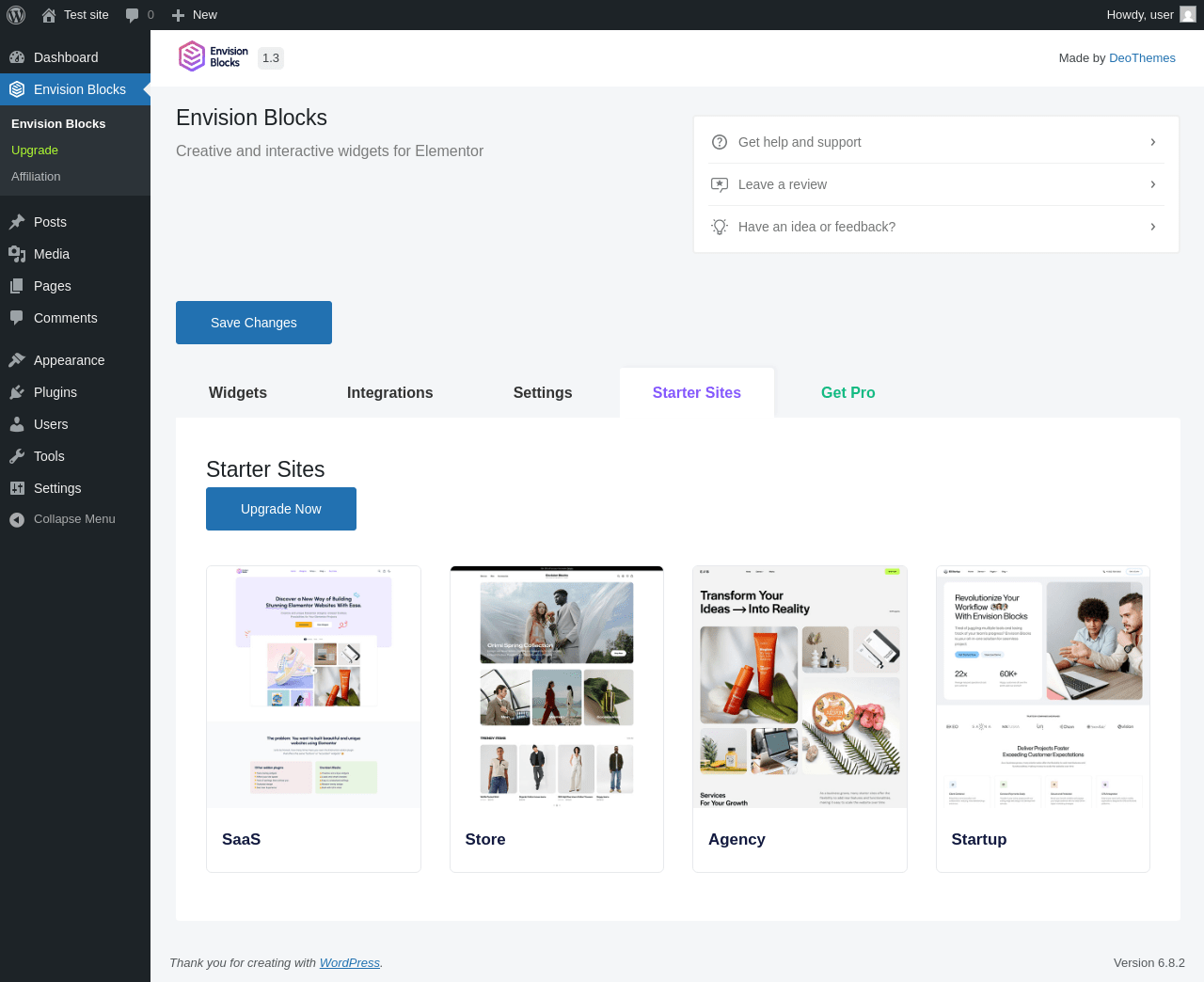
Task: Open the Dashboard menu item
Action: 75,57
